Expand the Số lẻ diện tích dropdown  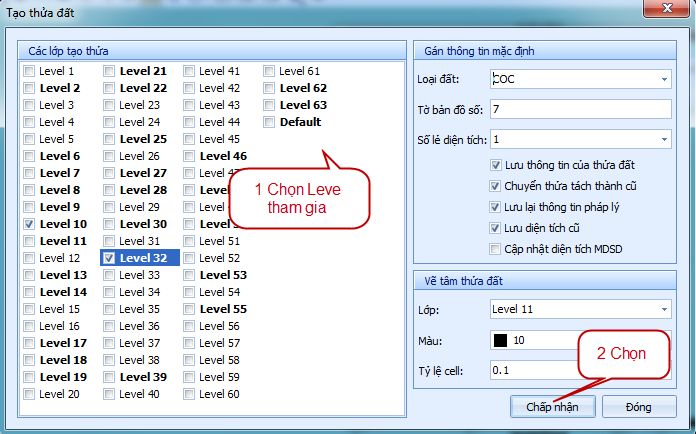[x=663, y=139]
